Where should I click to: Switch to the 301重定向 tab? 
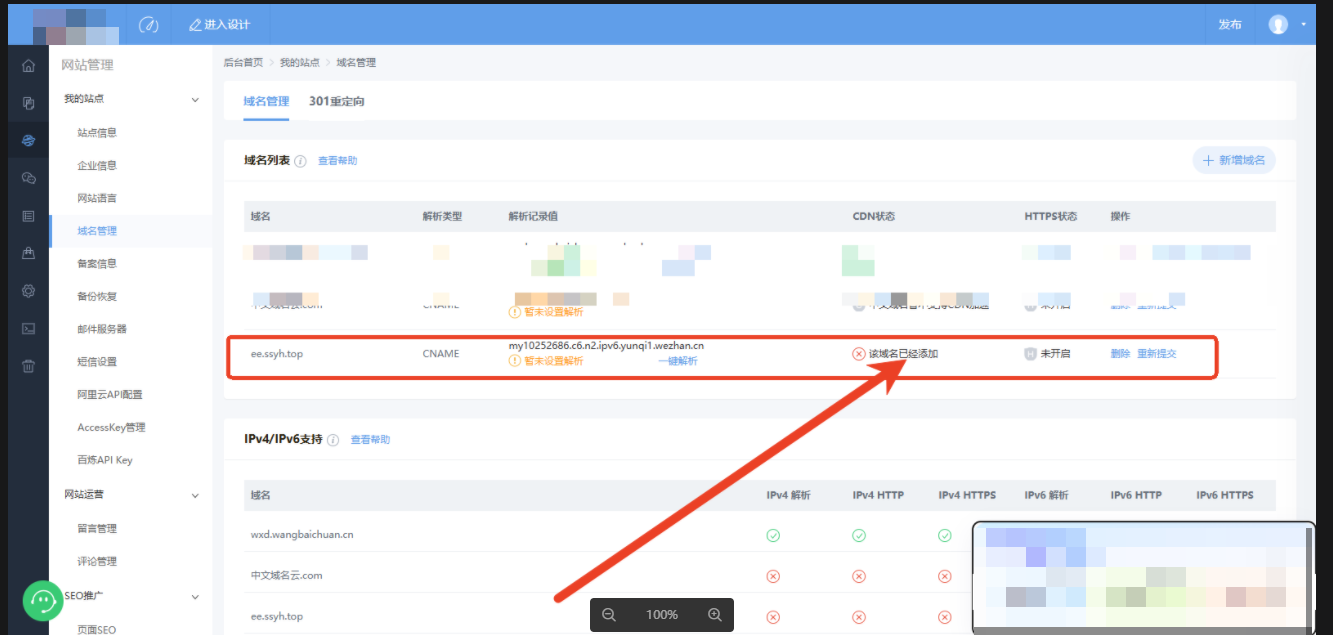tap(337, 101)
